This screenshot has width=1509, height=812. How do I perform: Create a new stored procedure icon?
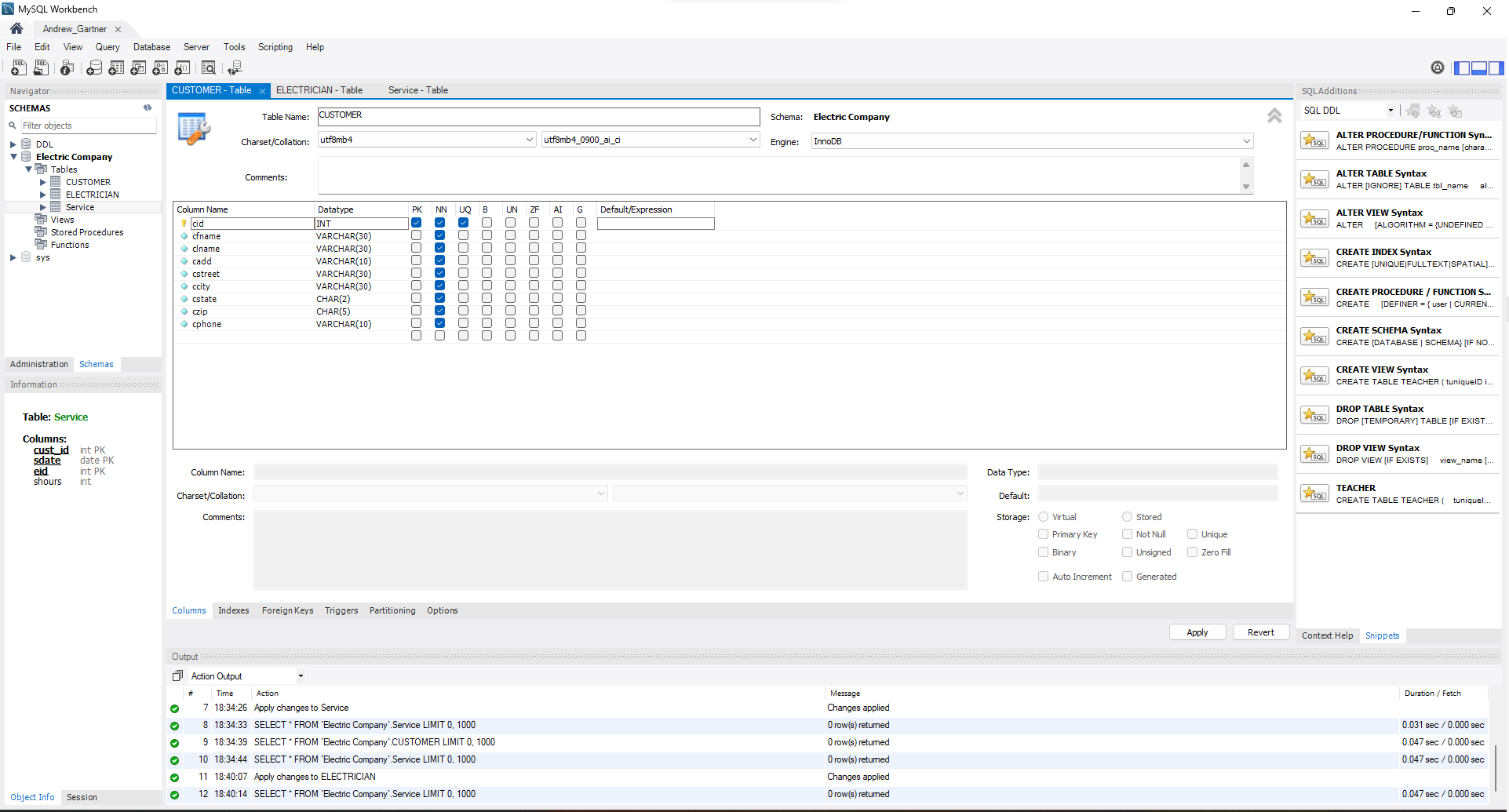(160, 68)
